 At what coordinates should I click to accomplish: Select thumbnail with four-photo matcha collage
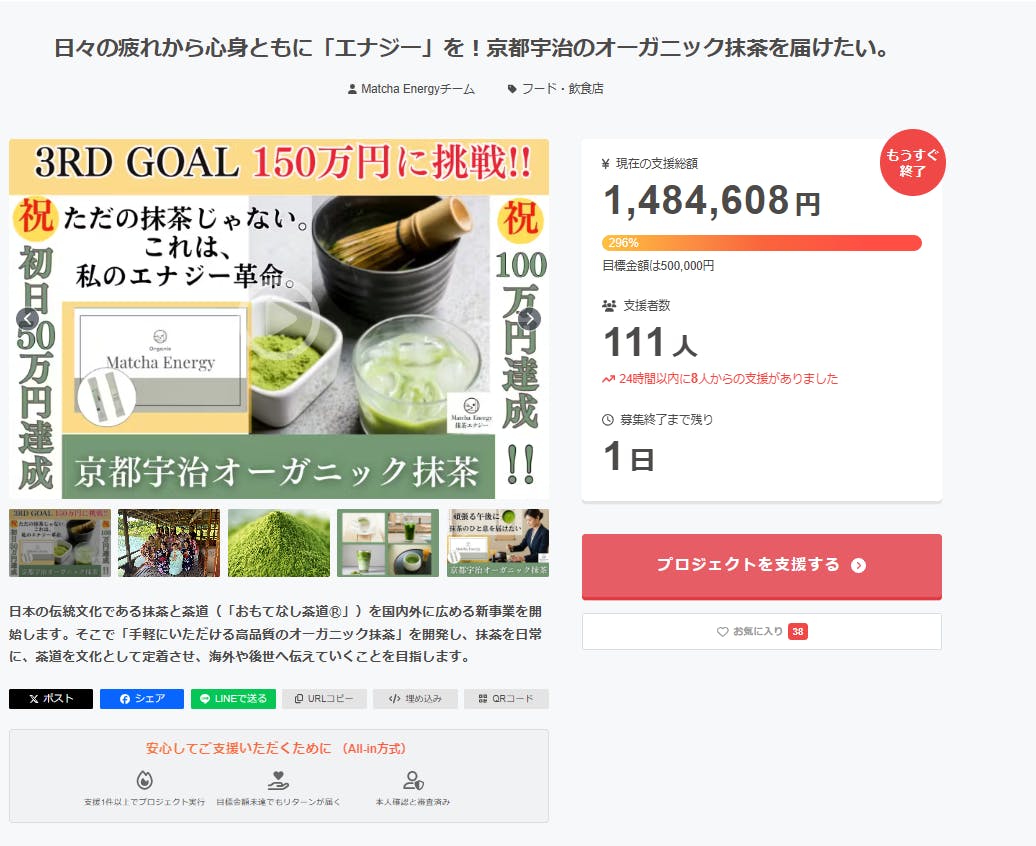click(x=388, y=543)
